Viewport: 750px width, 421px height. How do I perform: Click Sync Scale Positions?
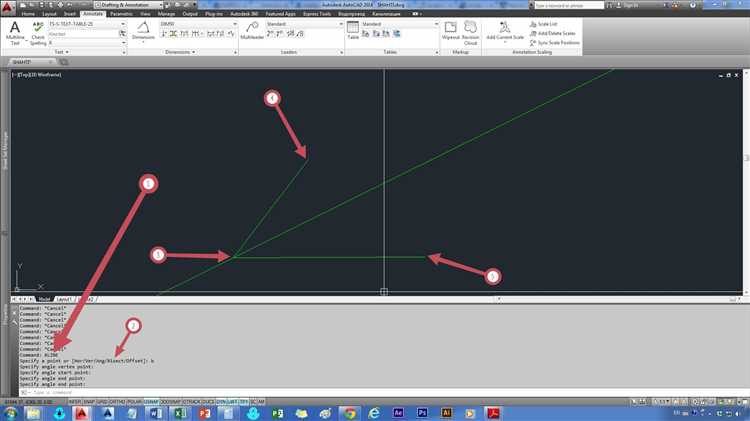554,43
